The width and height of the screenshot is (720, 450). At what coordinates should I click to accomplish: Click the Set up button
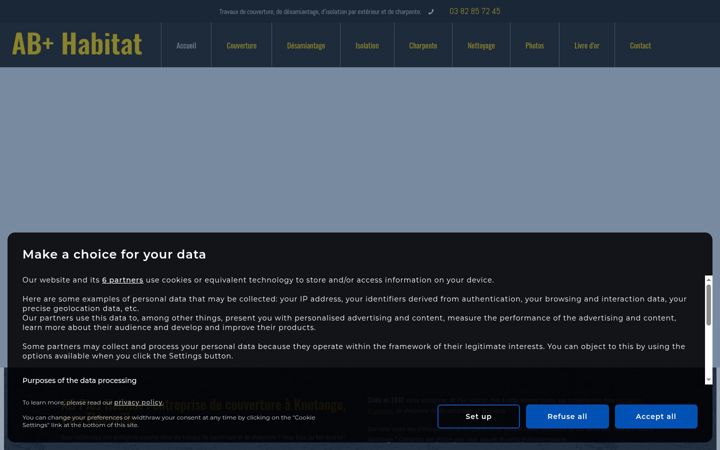(x=478, y=416)
